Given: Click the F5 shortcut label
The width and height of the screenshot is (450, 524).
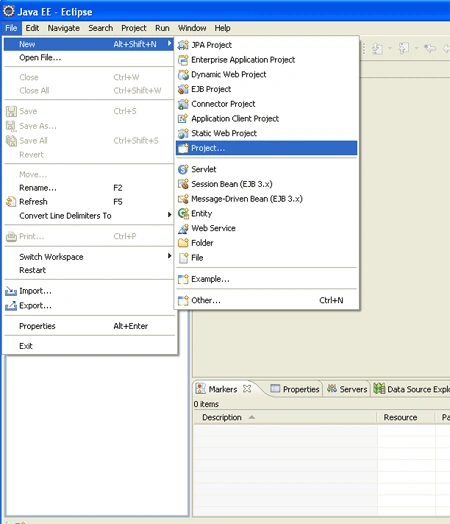Looking at the screenshot, I should (x=118, y=202).
